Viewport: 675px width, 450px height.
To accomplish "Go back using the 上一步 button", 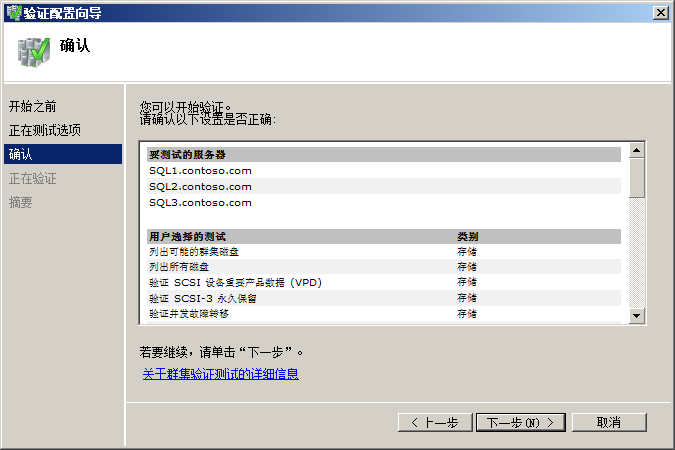I will tap(435, 422).
